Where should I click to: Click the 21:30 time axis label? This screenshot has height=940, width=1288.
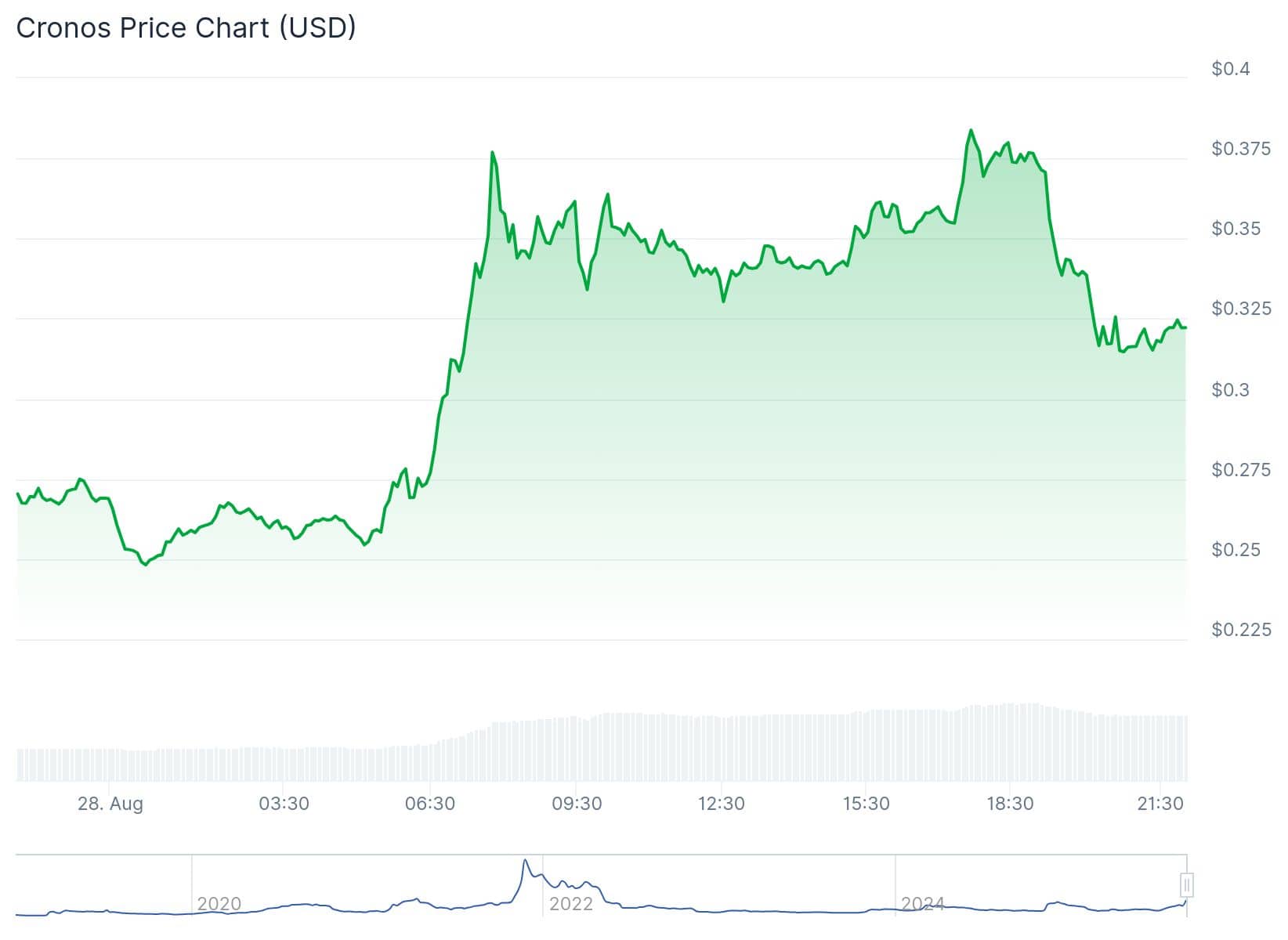coord(1160,804)
